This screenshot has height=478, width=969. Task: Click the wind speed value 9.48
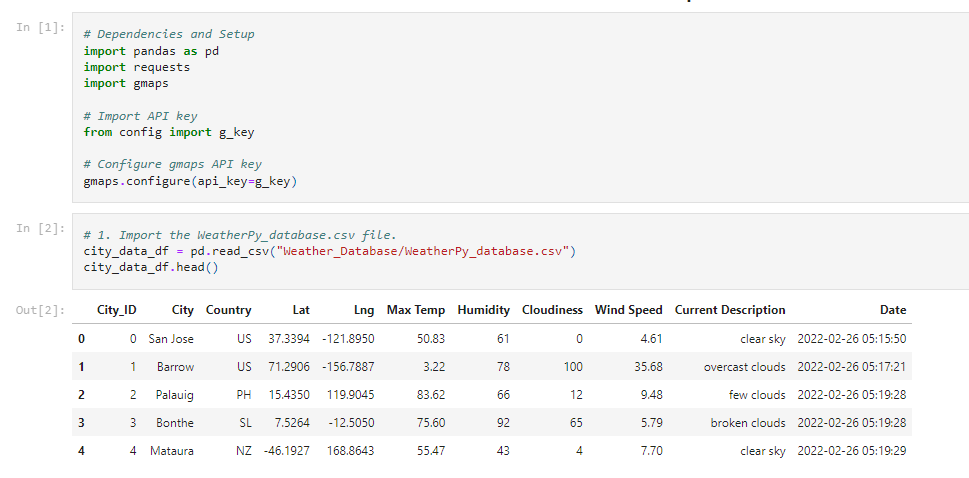pos(652,395)
